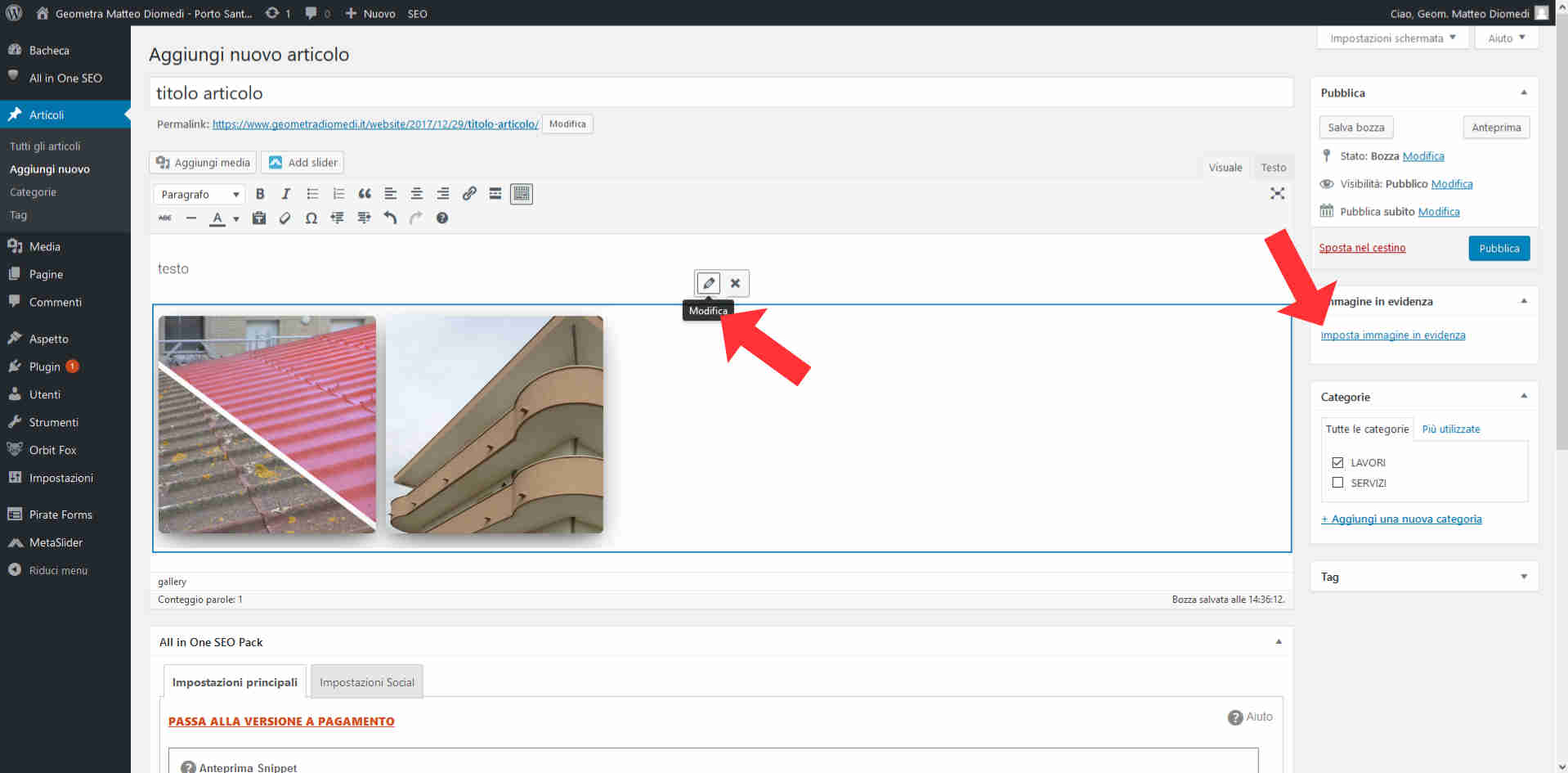Collapse the Pubblica box

[1524, 92]
